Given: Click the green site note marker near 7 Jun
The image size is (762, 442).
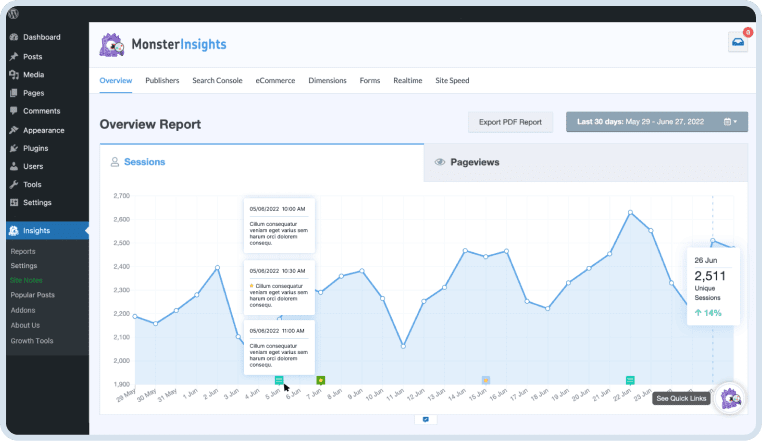Looking at the screenshot, I should (x=320, y=380).
